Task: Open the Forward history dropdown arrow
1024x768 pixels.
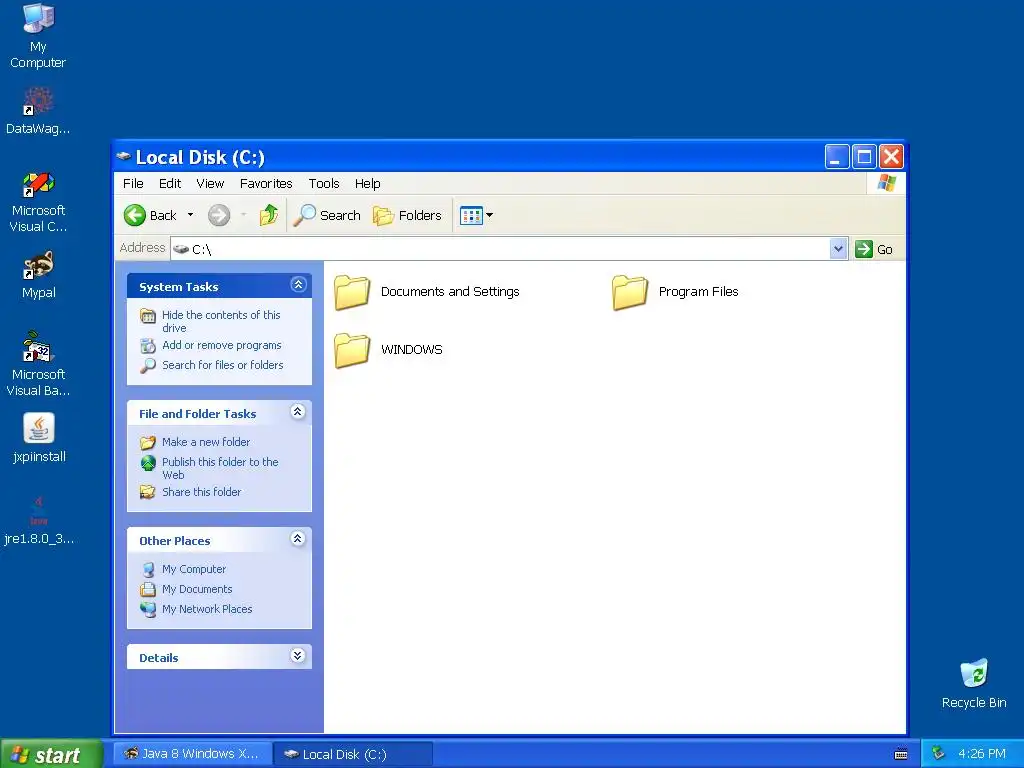Action: point(244,215)
